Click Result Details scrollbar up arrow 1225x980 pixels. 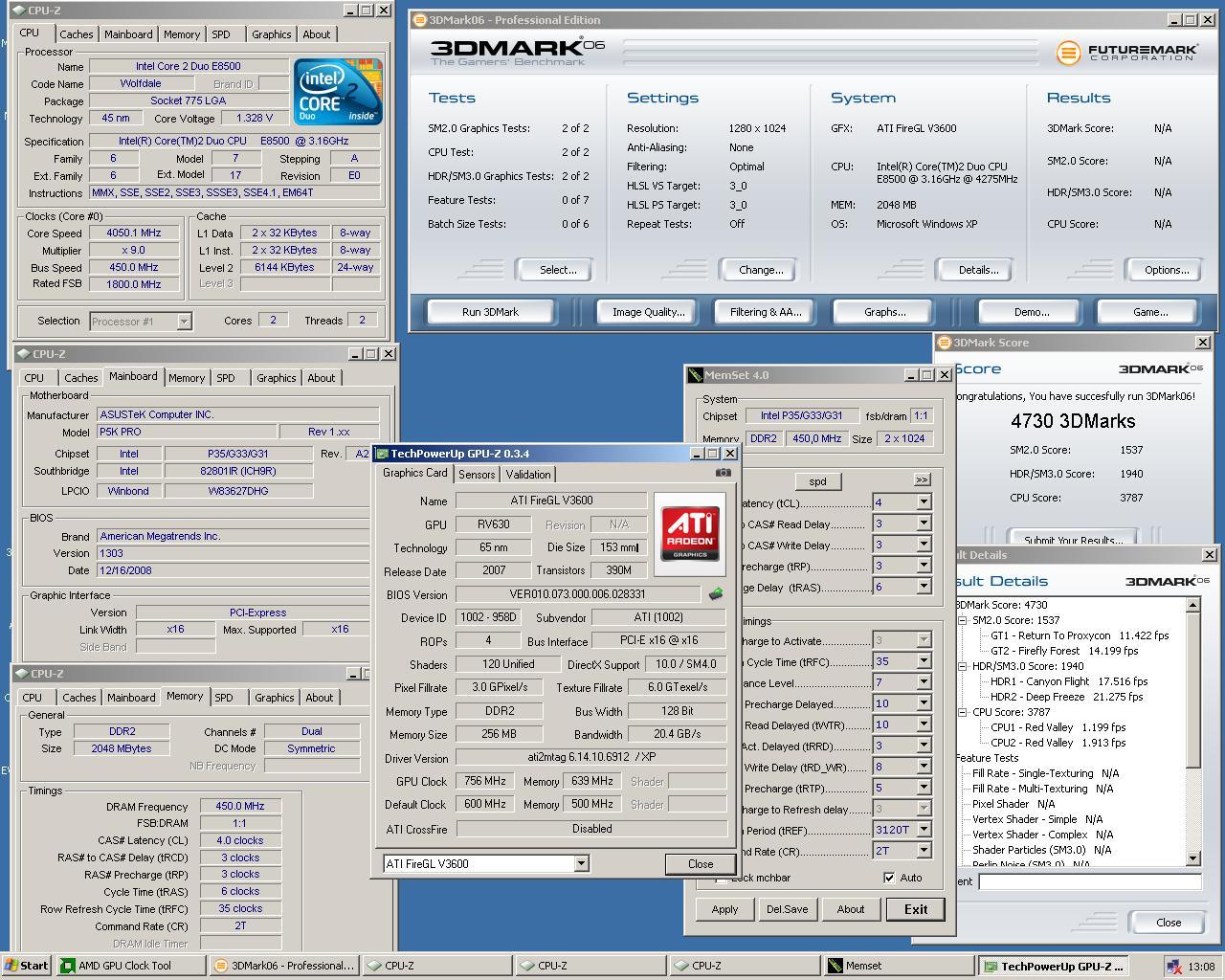click(1192, 605)
